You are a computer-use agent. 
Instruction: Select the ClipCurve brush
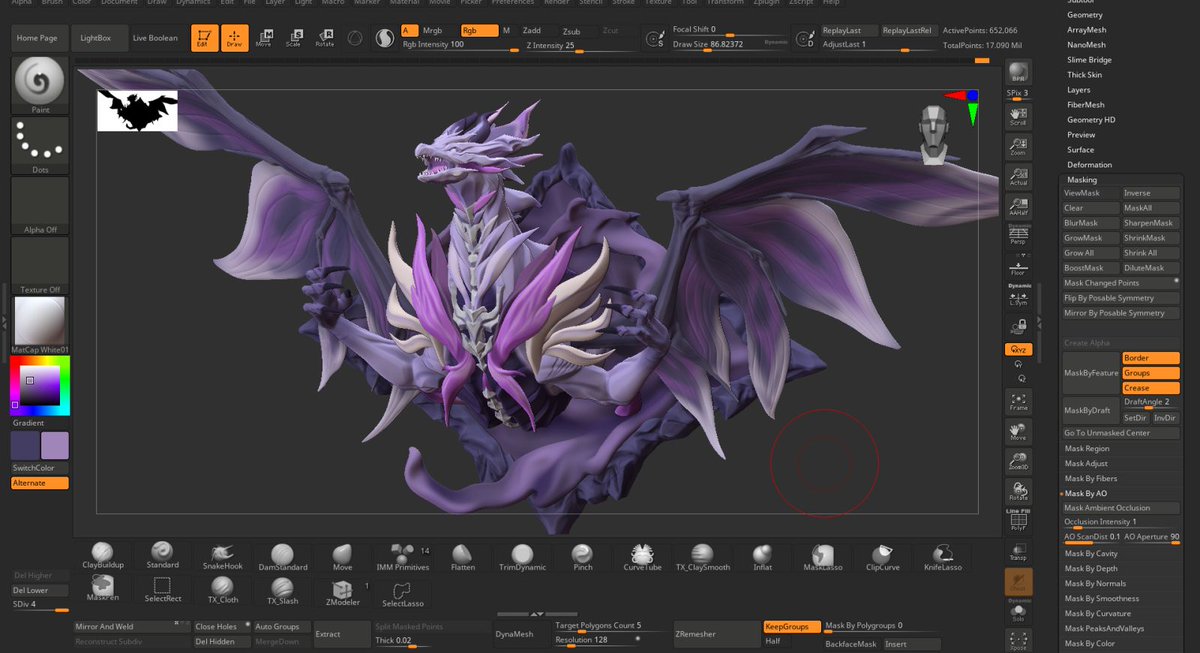(882, 556)
